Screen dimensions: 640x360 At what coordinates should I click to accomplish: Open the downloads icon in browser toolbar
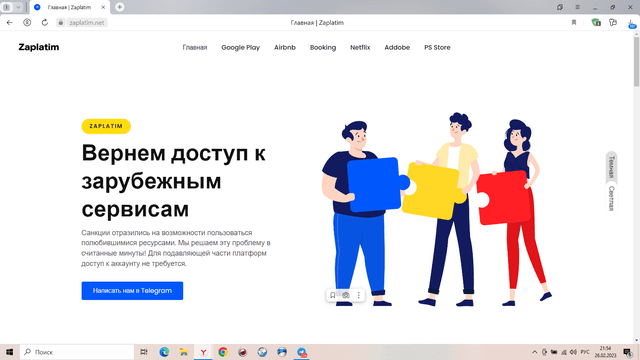tap(631, 23)
